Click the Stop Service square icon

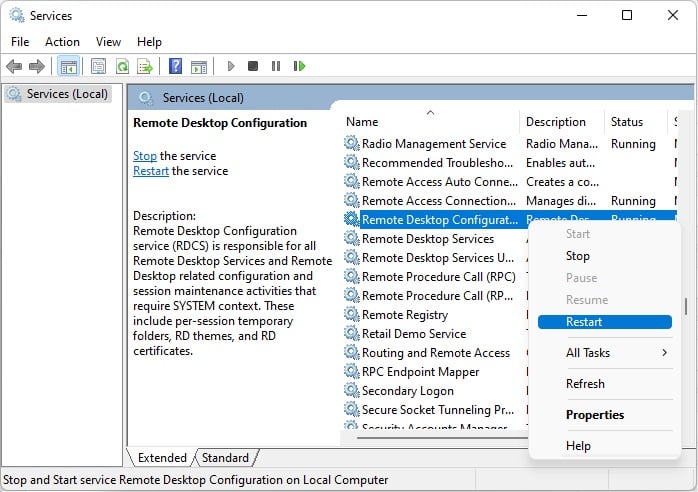pyautogui.click(x=253, y=66)
